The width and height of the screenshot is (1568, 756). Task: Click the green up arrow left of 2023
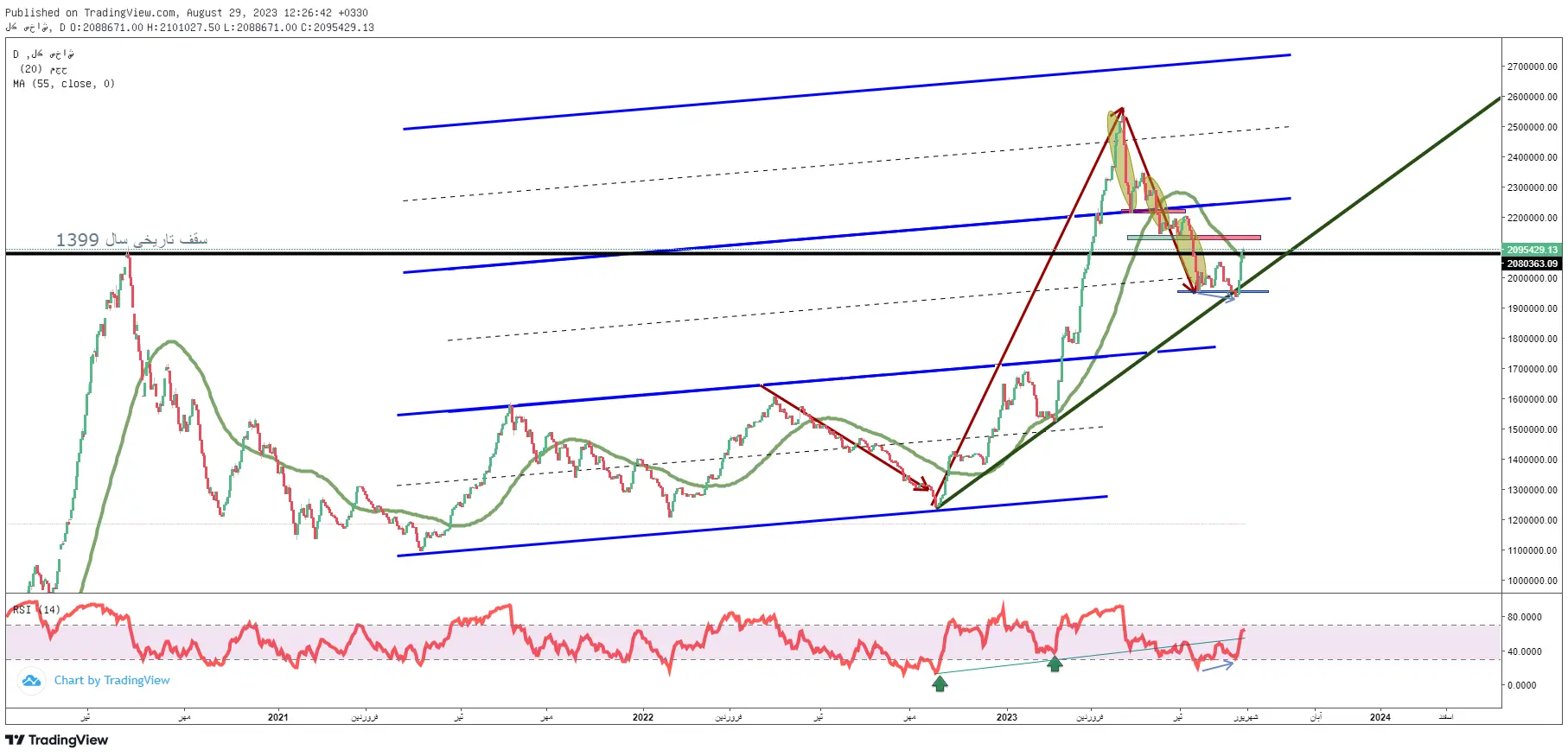[940, 683]
